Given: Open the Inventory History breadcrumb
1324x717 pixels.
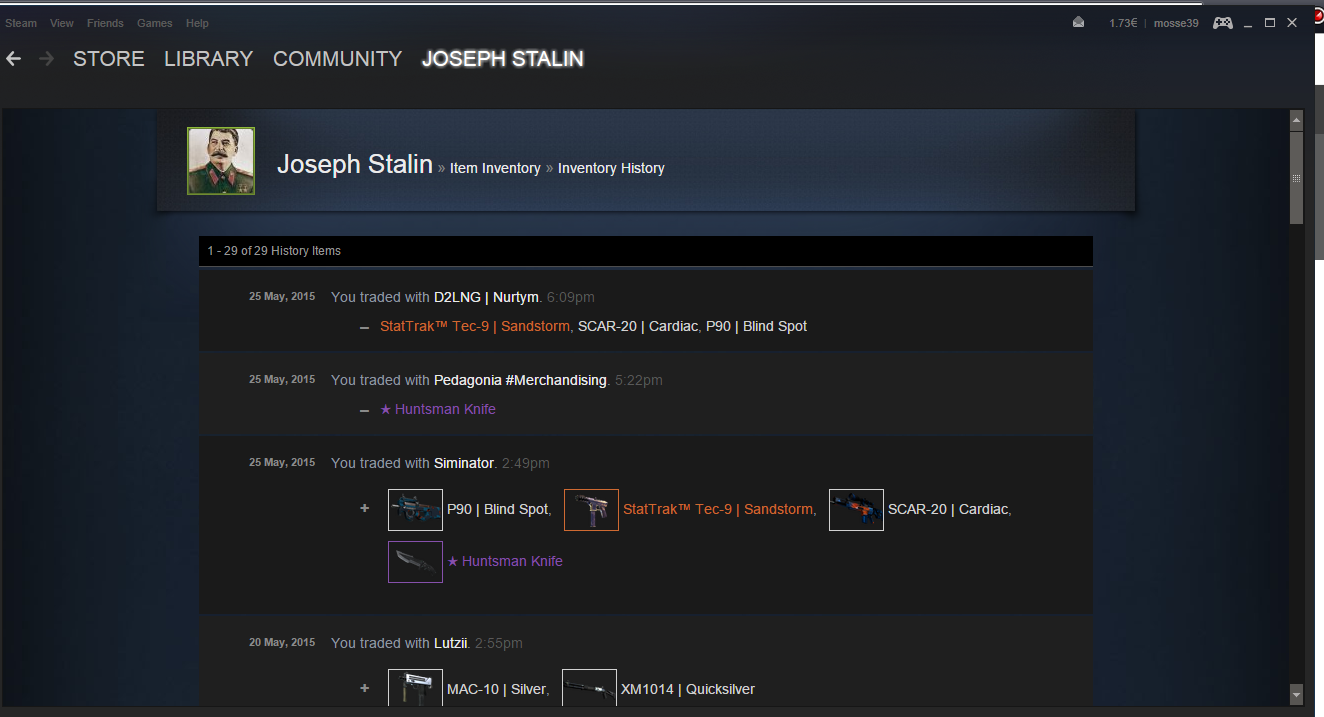Looking at the screenshot, I should tap(611, 168).
